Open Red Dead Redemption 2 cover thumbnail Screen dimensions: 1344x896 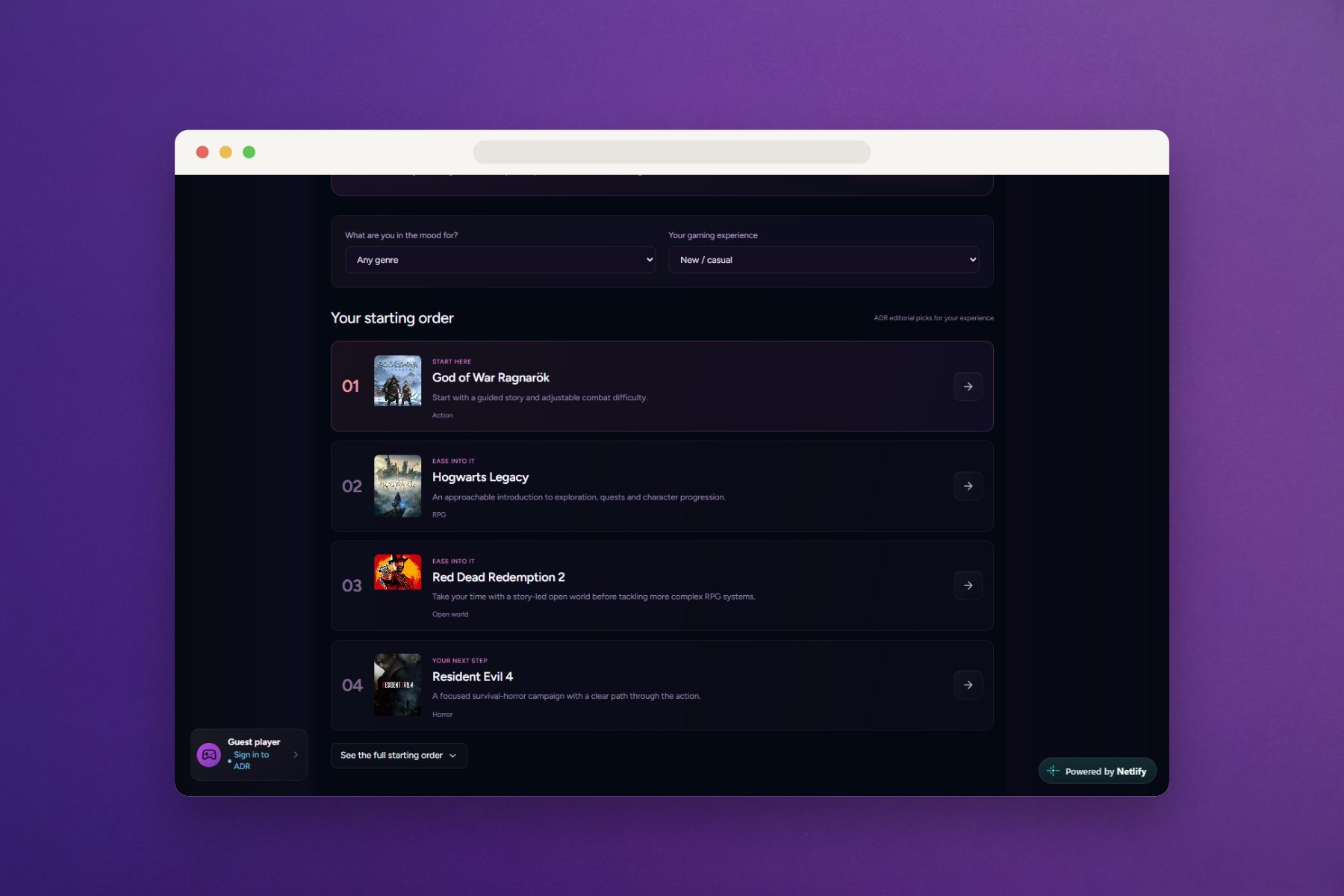click(397, 572)
